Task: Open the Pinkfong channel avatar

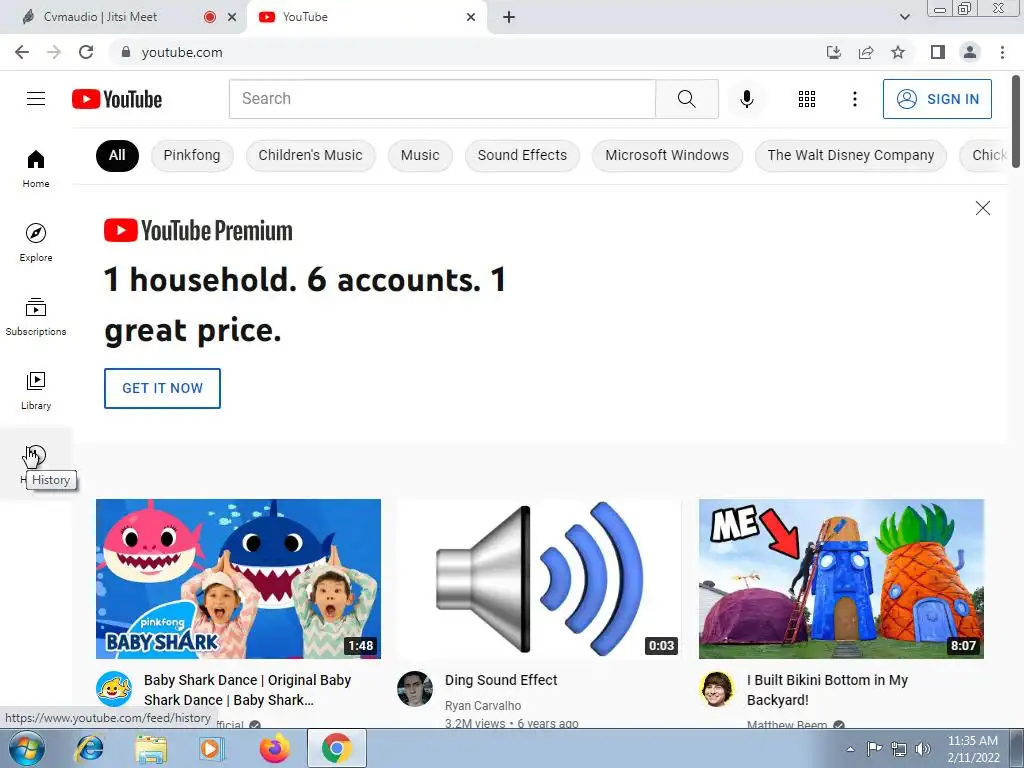Action: [114, 689]
